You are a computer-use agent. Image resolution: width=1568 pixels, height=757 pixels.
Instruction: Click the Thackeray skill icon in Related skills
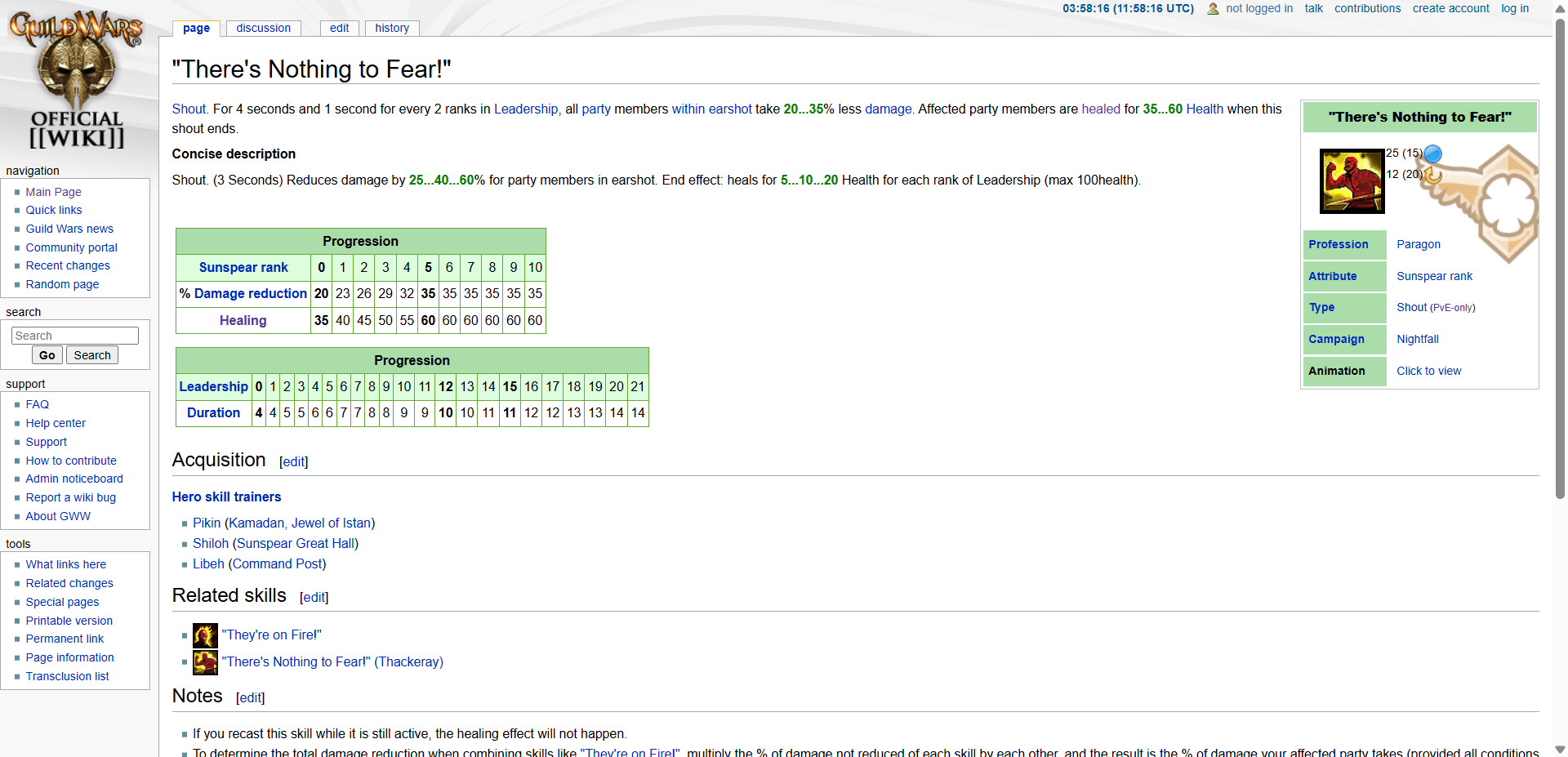[x=205, y=662]
